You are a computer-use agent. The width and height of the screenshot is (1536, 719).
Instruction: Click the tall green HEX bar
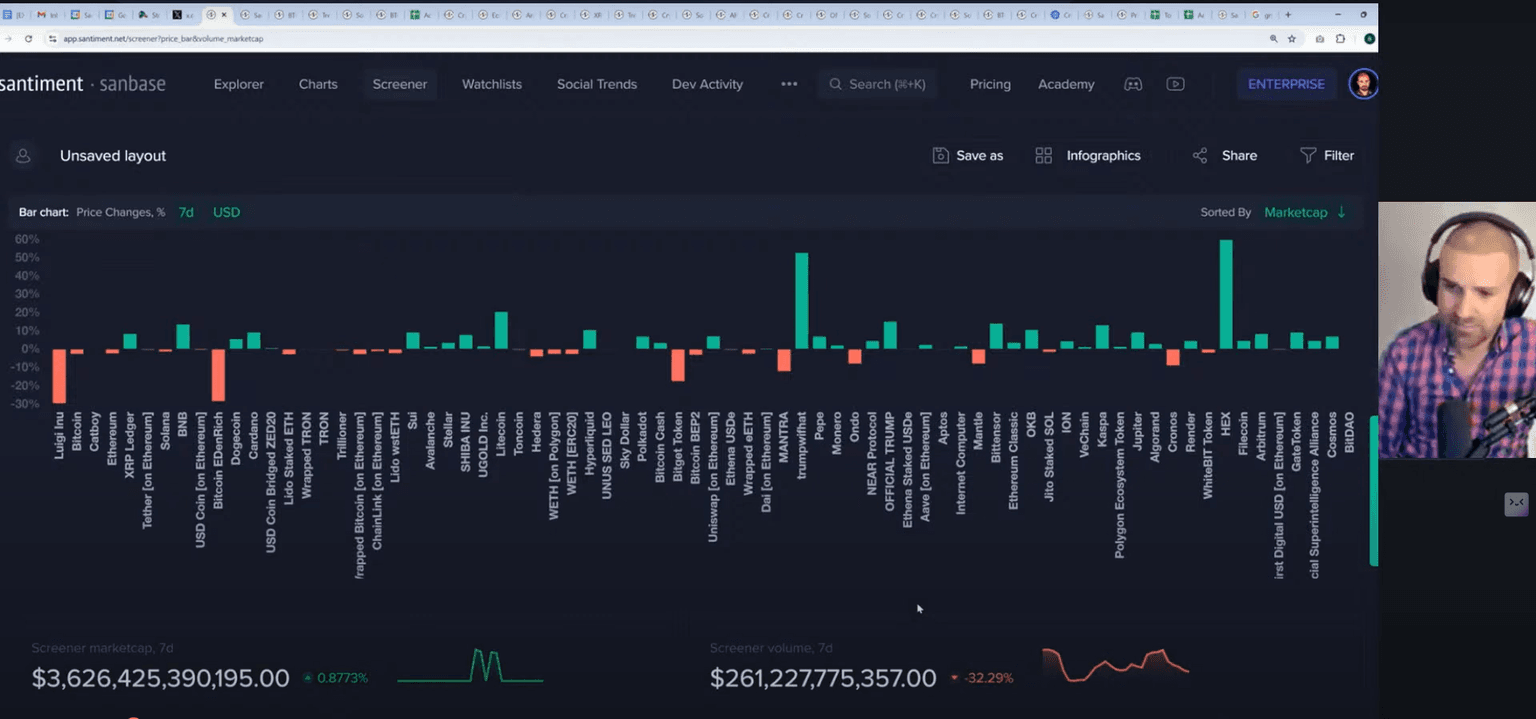[1226, 294]
